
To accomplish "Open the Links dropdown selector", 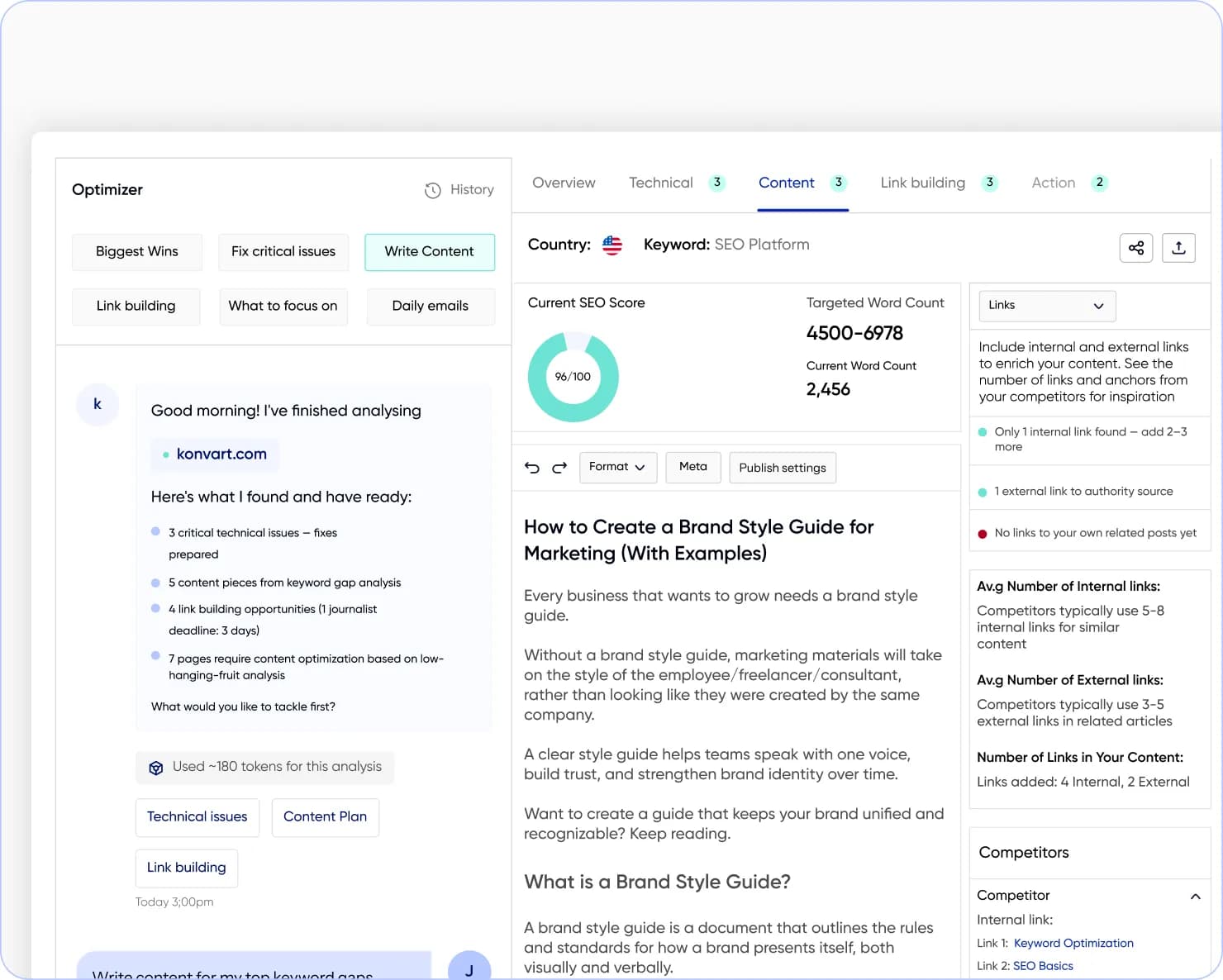I will click(1047, 306).
